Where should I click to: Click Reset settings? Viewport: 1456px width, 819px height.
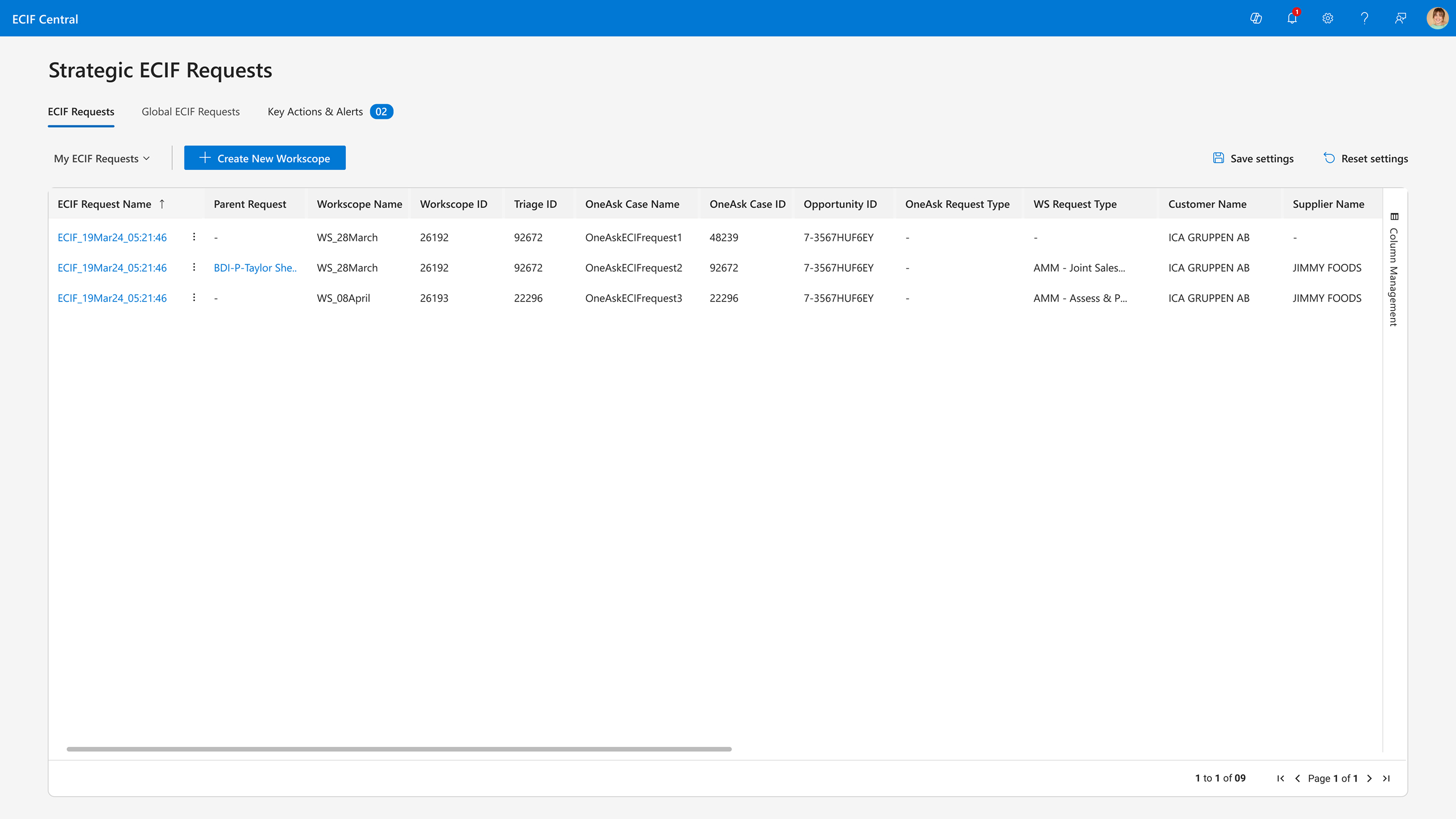[x=1366, y=158]
